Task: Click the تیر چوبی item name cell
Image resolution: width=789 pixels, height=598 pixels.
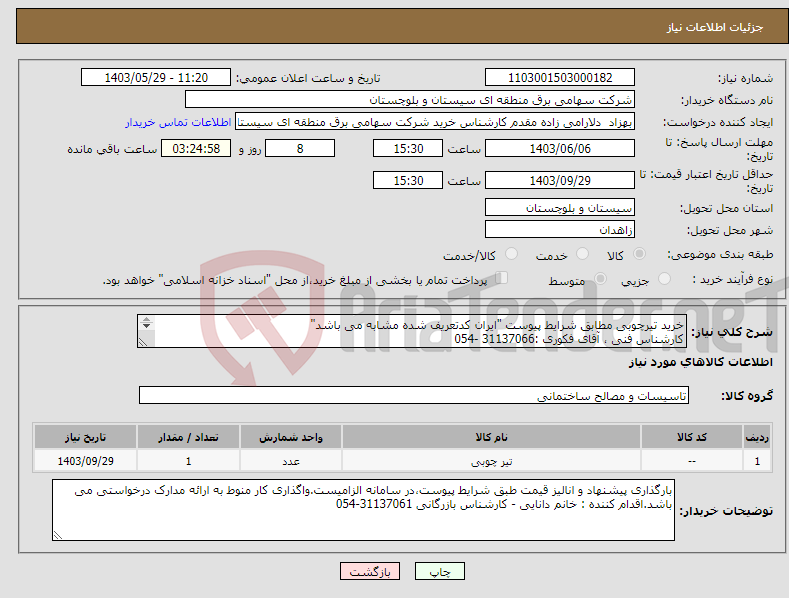Action: (x=491, y=461)
